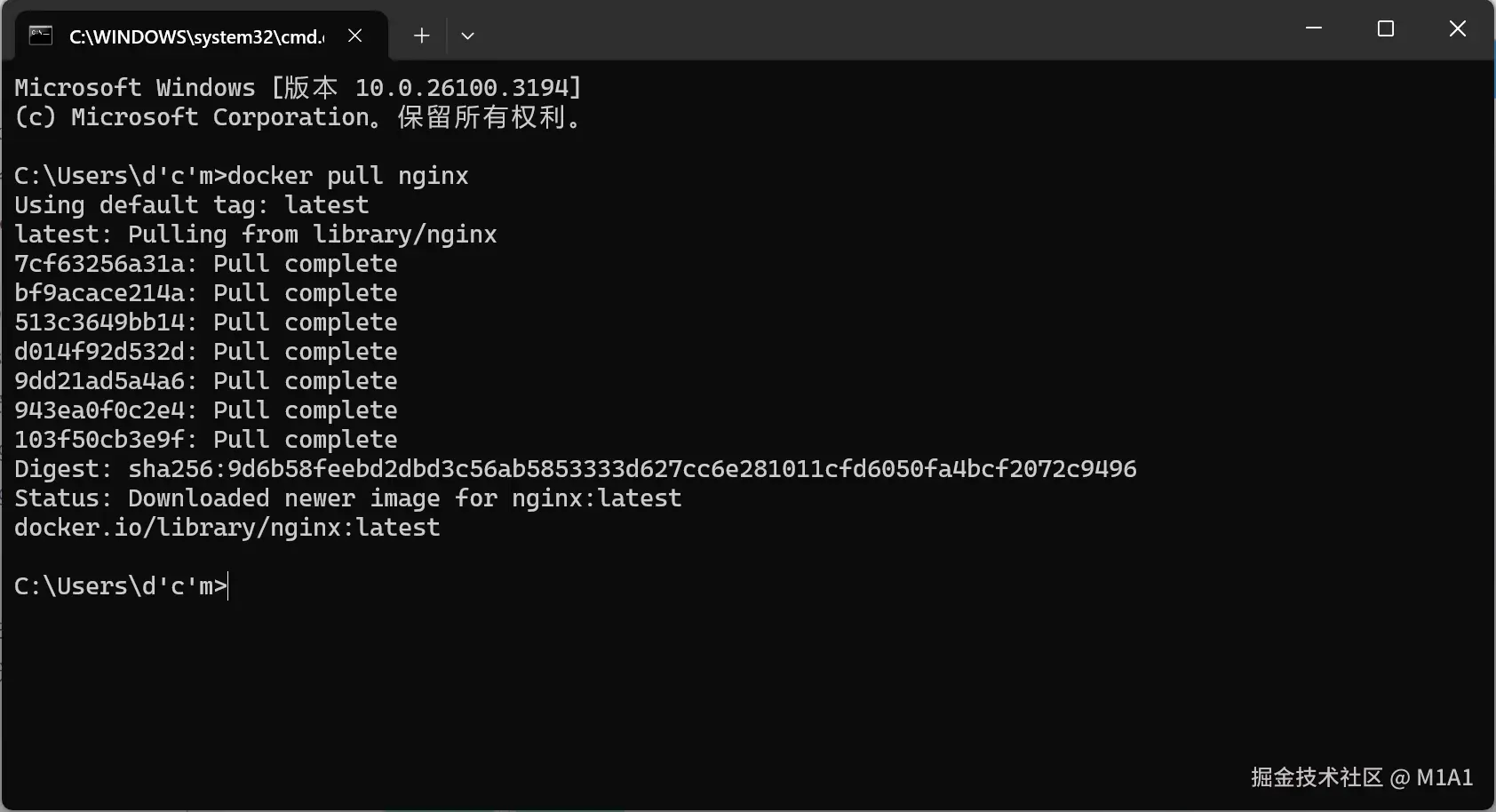Close the terminal window
This screenshot has height=812, width=1496.
click(1457, 28)
